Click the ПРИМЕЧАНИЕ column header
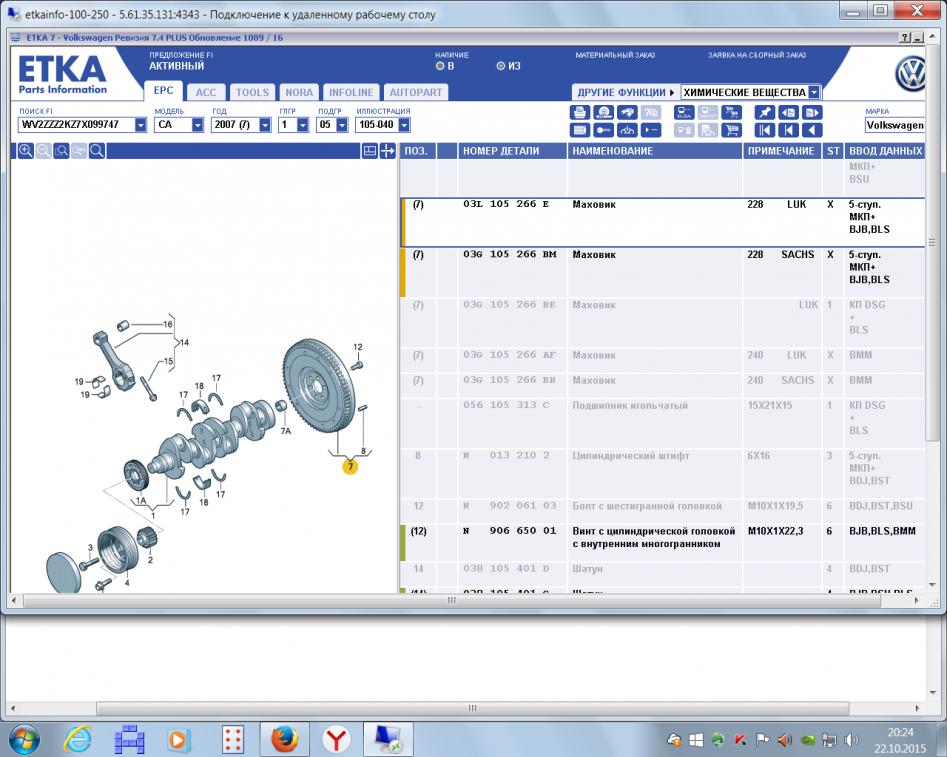 click(782, 151)
